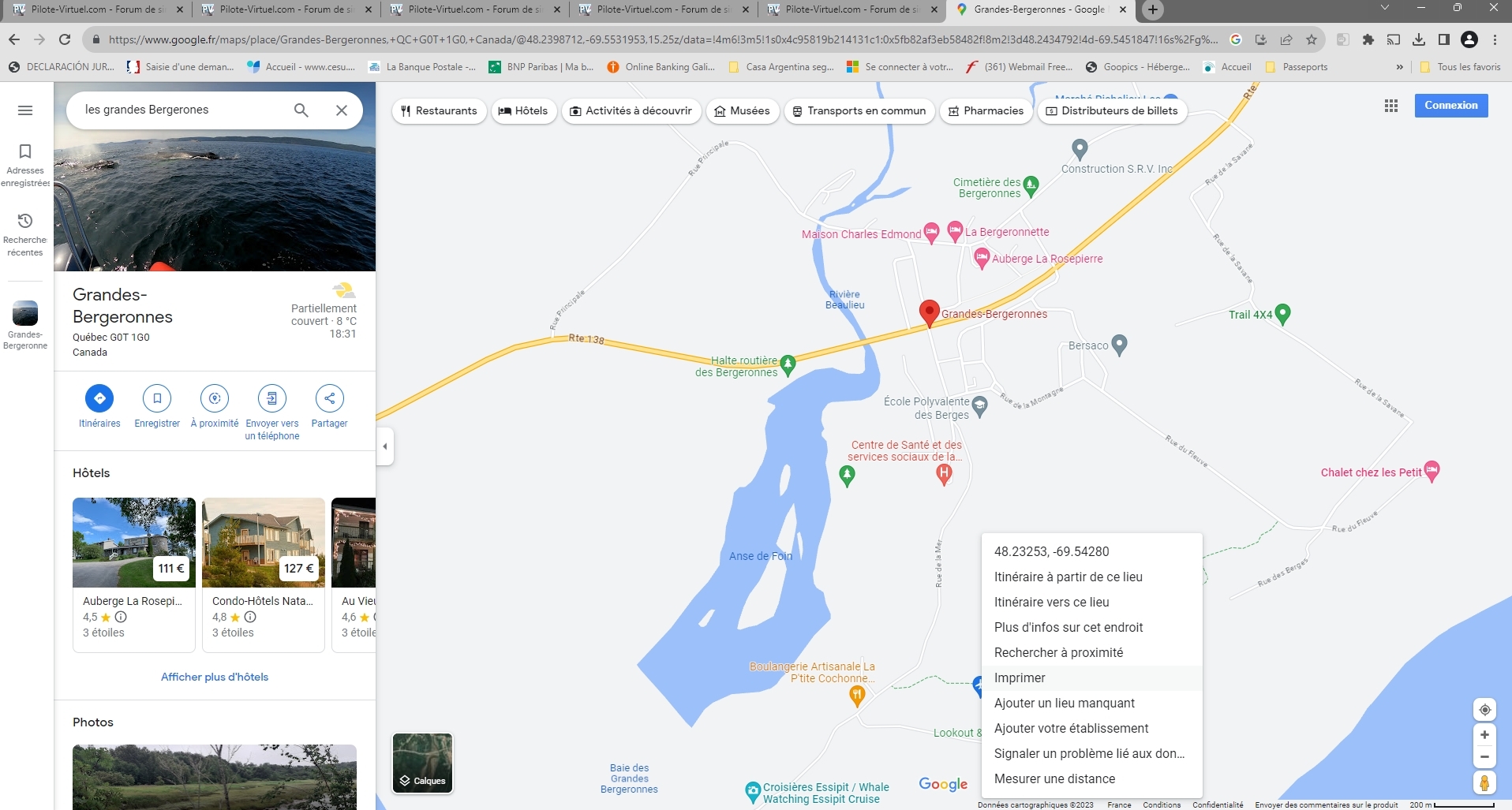Click the browser address bar URL
This screenshot has width=1512, height=810.
pos(663,39)
